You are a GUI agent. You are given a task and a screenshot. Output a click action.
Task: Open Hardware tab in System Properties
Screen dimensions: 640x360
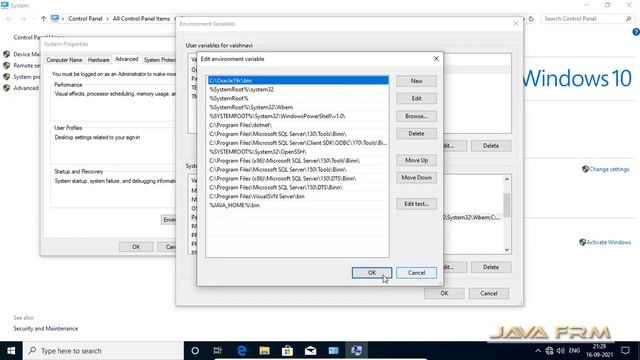tap(99, 60)
